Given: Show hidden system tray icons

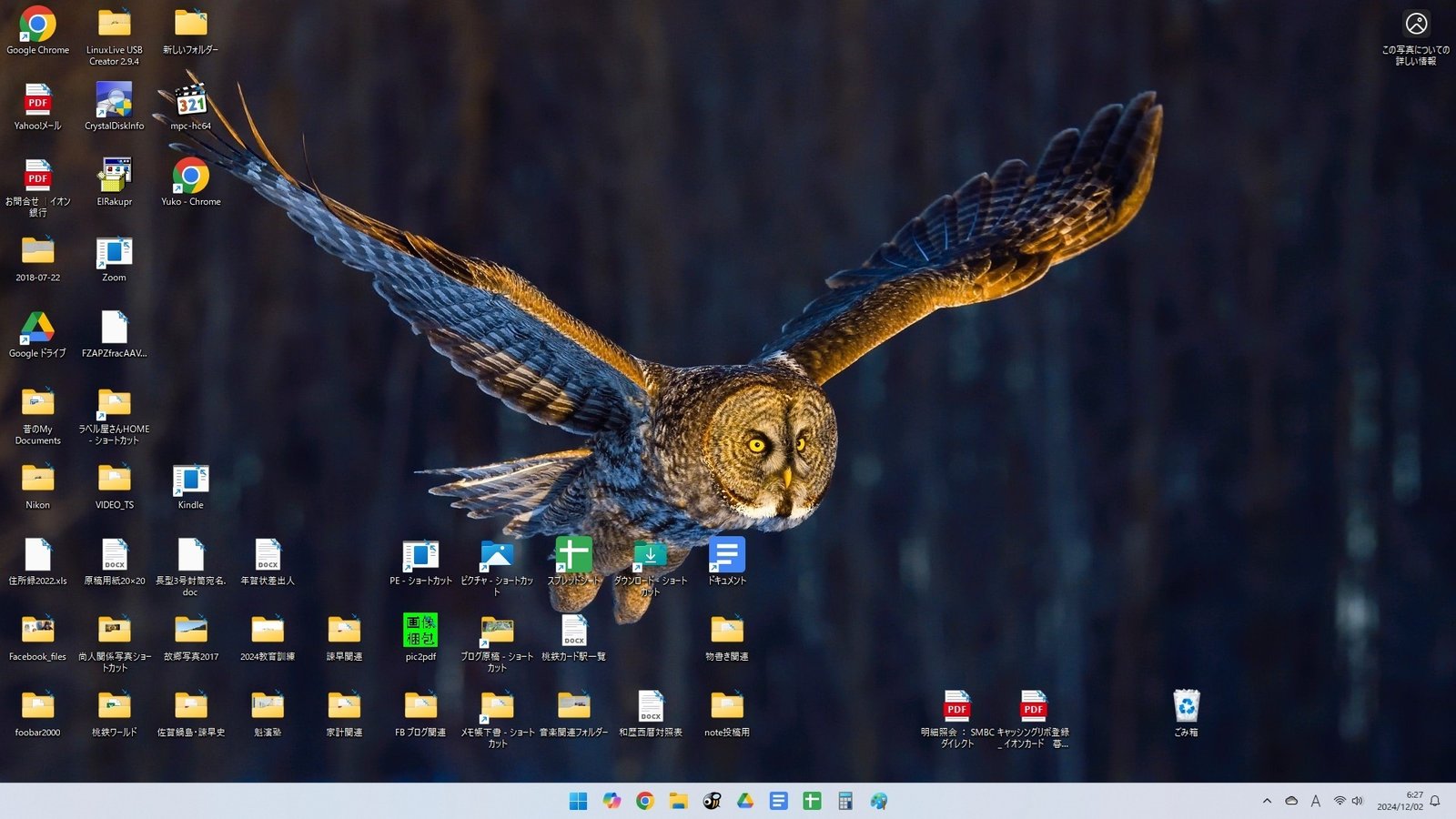Looking at the screenshot, I should point(1267,801).
